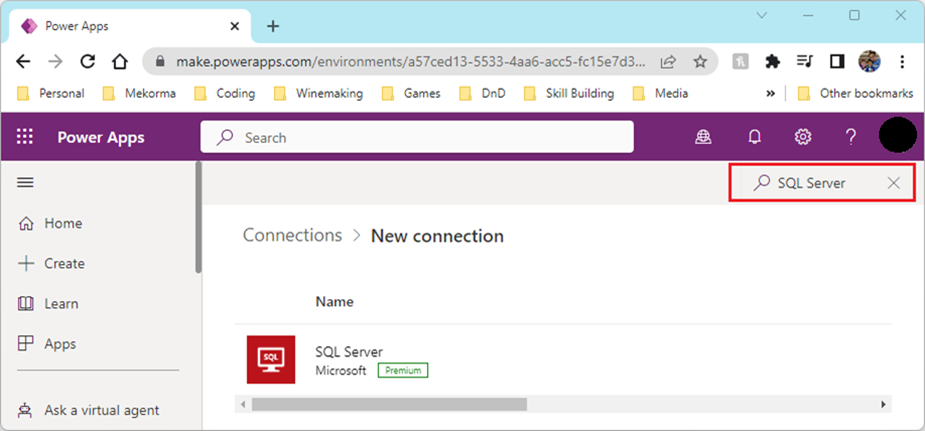Viewport: 925px width, 431px height.
Task: Open the notifications bell
Action: pos(755,137)
